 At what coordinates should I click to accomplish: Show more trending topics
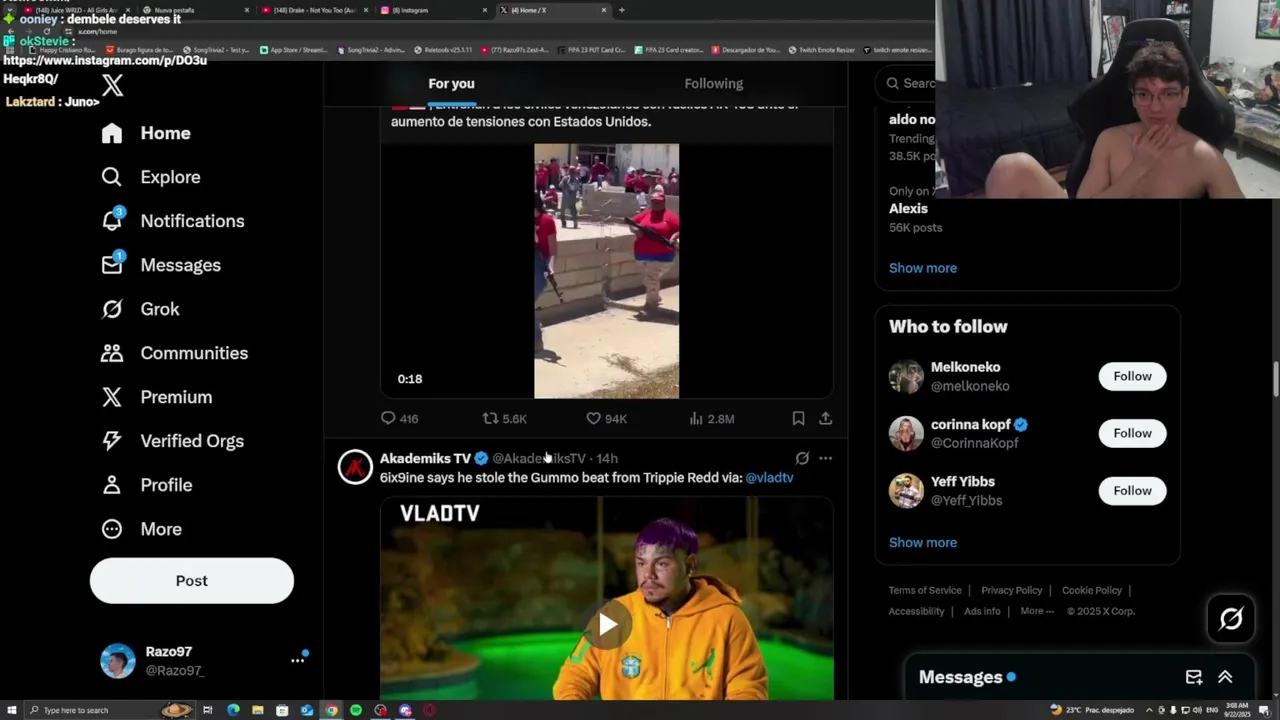[x=923, y=268]
